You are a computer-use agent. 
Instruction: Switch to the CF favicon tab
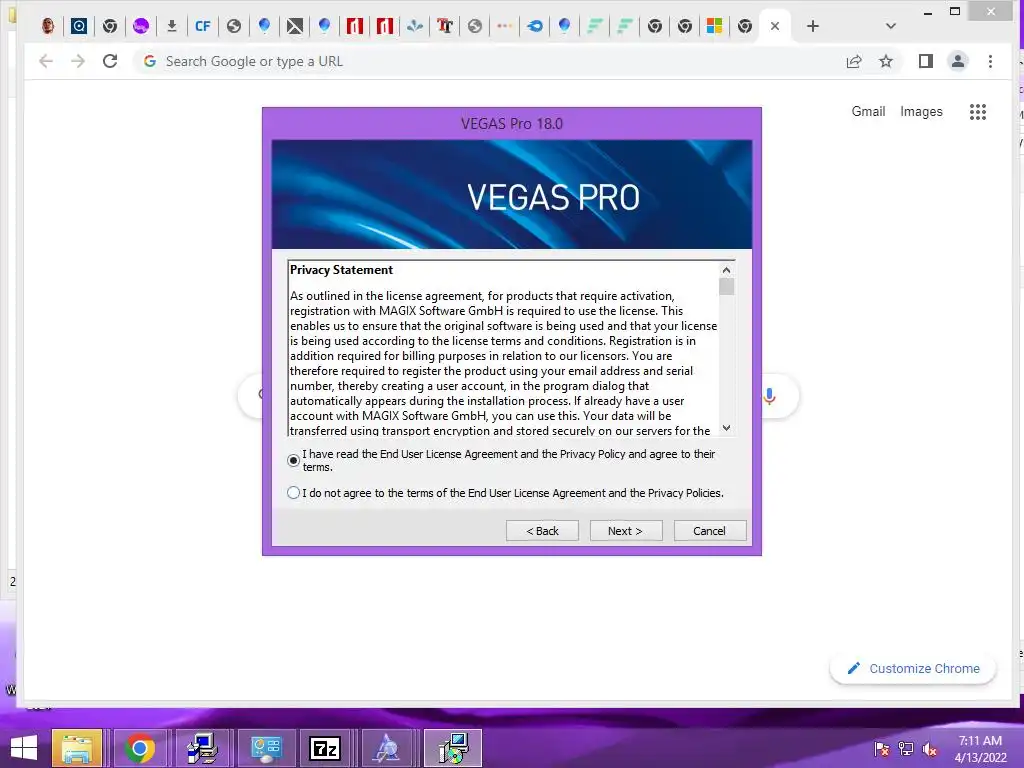pyautogui.click(x=202, y=26)
